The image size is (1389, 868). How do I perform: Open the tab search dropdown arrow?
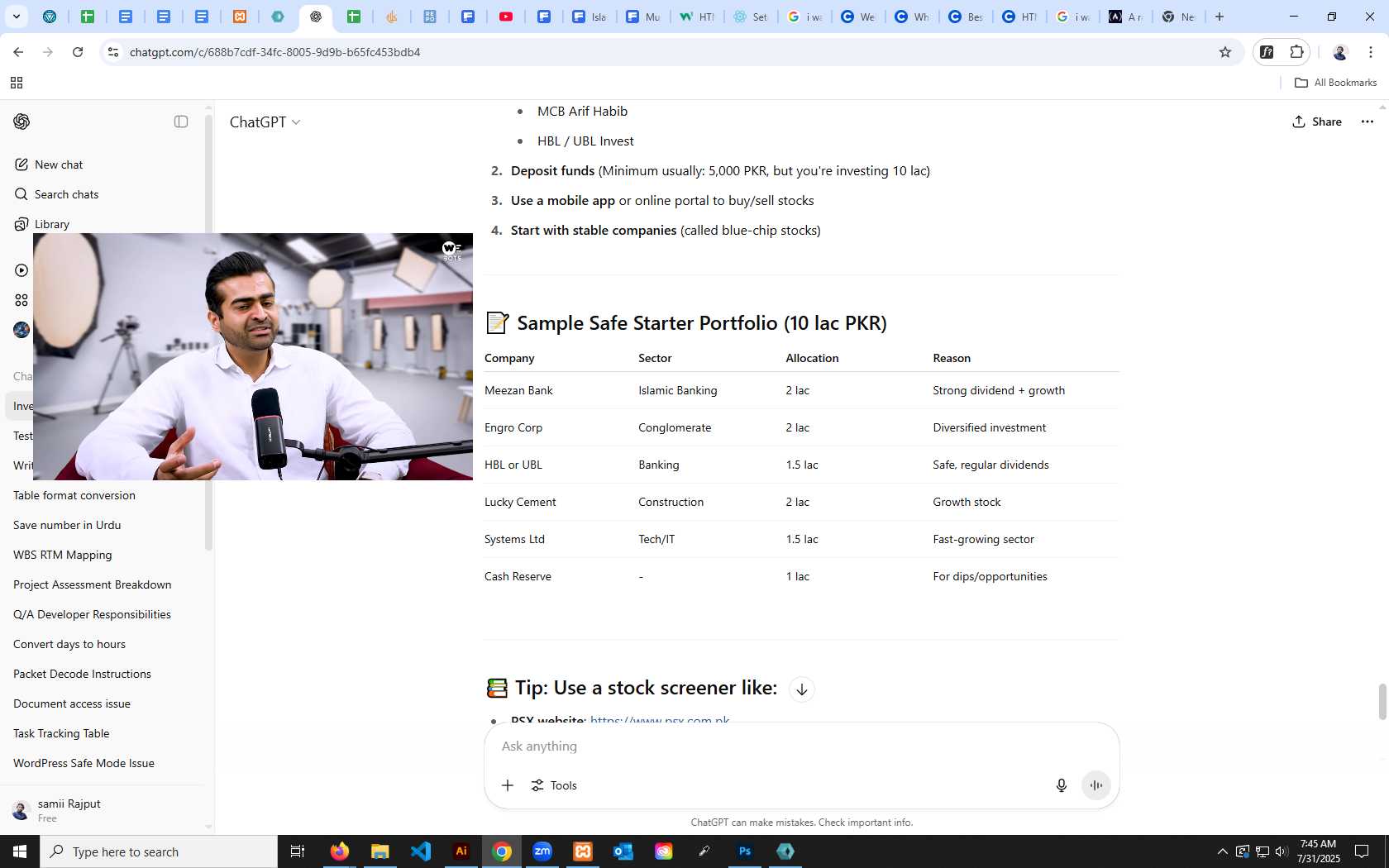17,17
